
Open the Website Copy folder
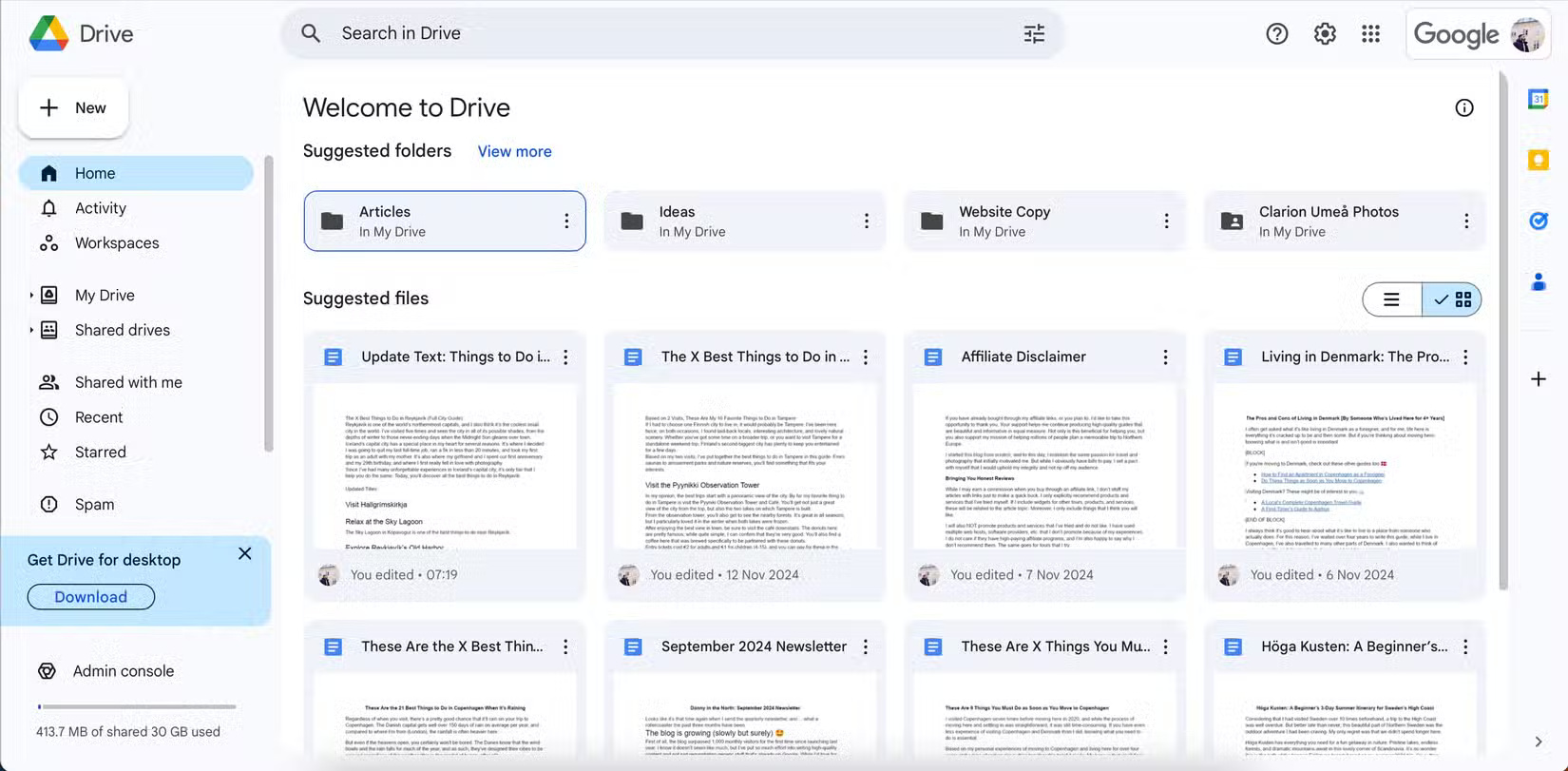click(x=1044, y=221)
